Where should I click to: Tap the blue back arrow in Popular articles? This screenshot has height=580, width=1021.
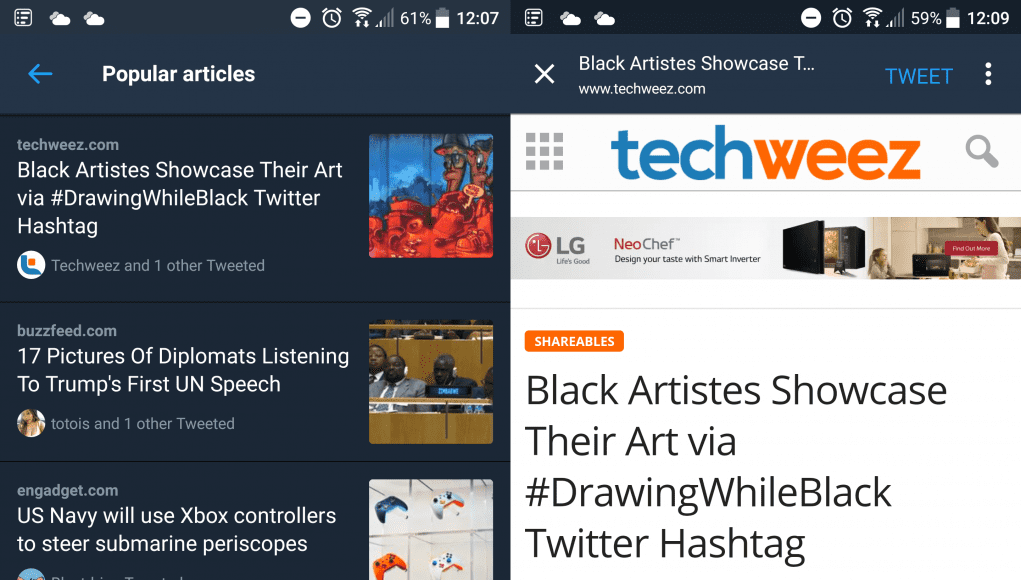[x=40, y=74]
